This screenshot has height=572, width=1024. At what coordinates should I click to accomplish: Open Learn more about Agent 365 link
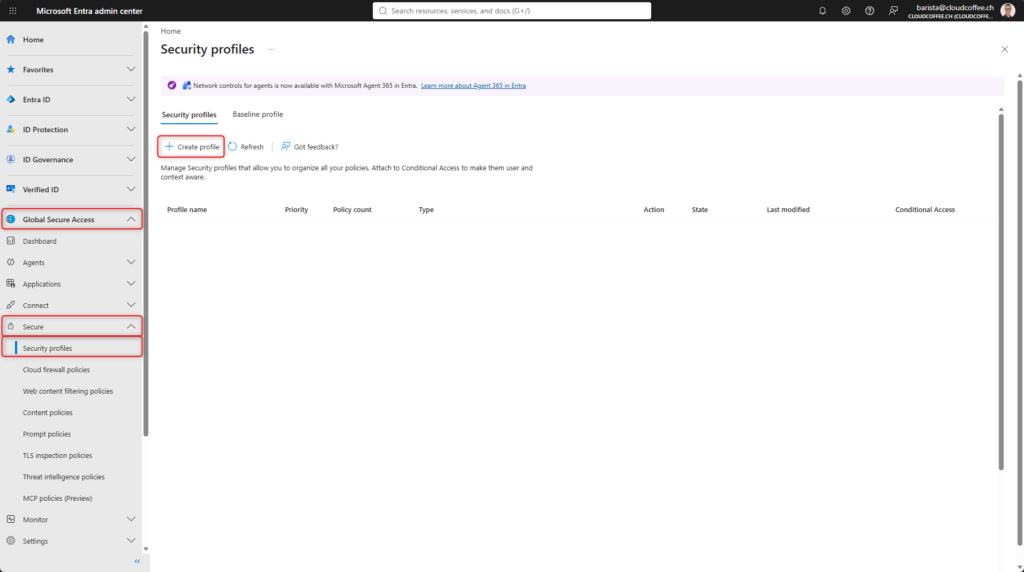(473, 86)
